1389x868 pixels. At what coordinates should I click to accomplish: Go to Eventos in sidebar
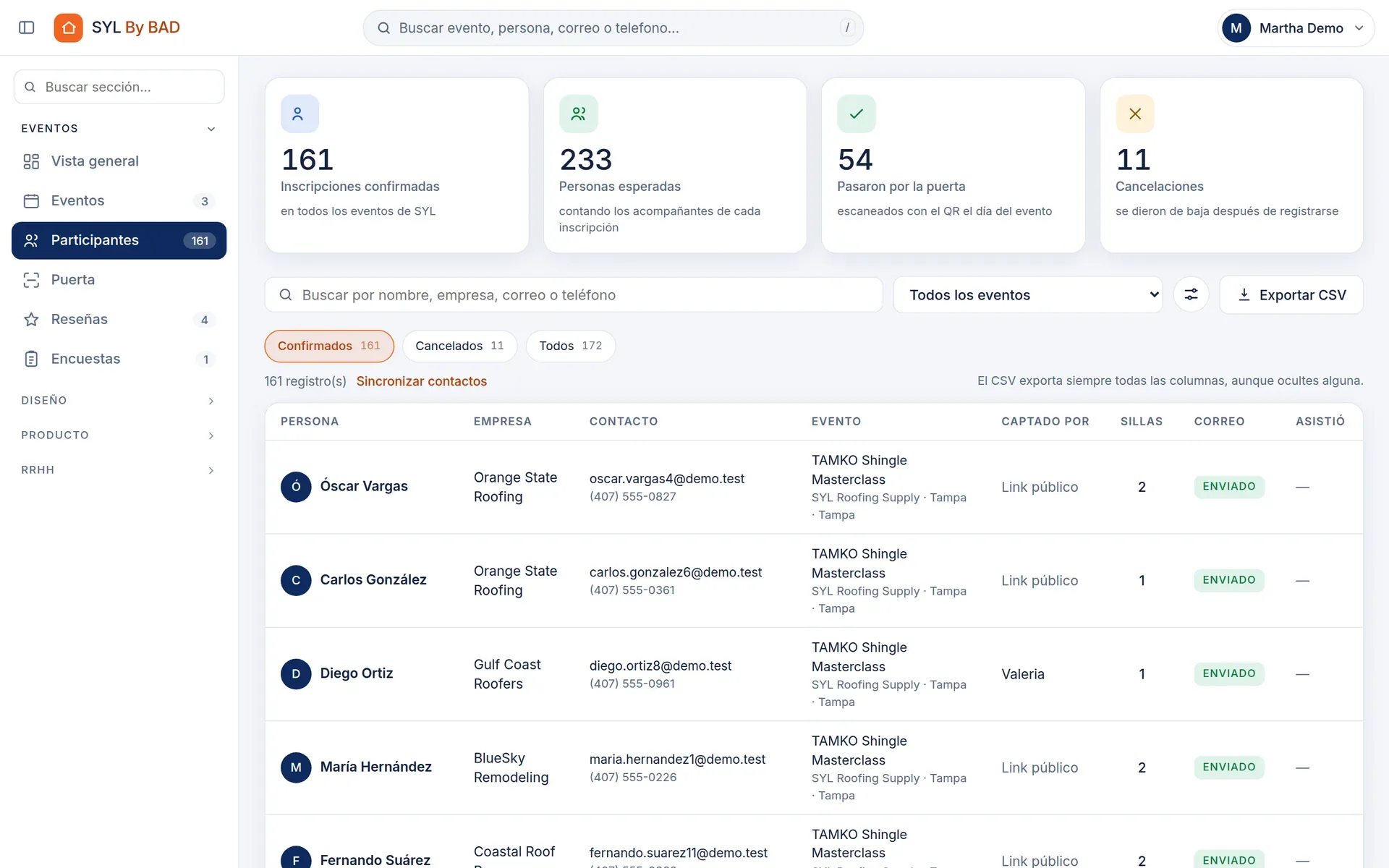119,201
